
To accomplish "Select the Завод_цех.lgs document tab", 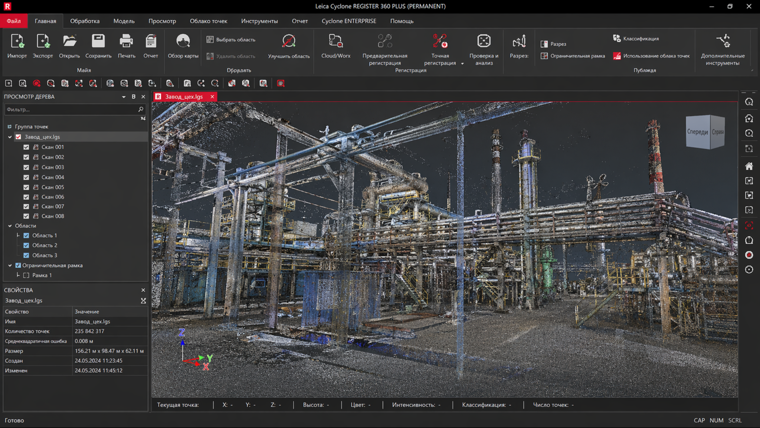I will point(184,96).
